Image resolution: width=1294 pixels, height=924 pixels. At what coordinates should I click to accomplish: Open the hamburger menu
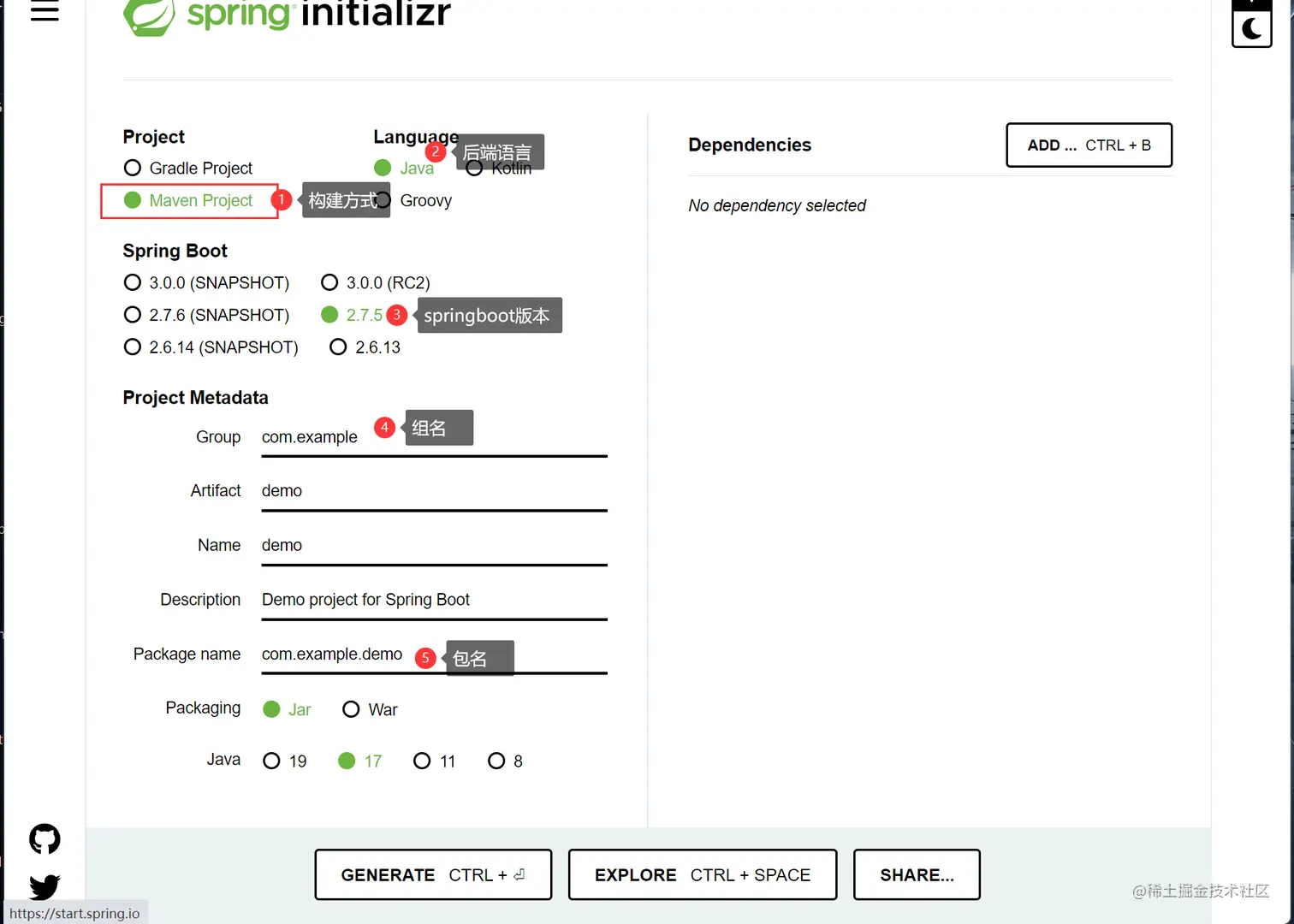45,11
